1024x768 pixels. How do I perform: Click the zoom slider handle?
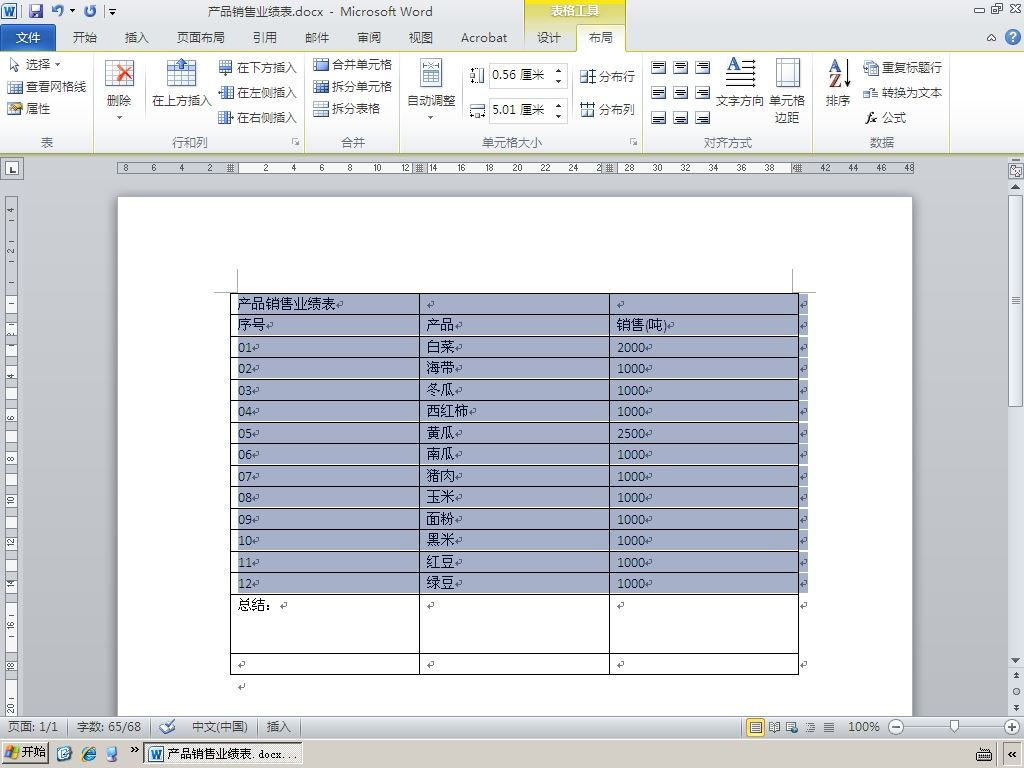pyautogui.click(x=954, y=726)
